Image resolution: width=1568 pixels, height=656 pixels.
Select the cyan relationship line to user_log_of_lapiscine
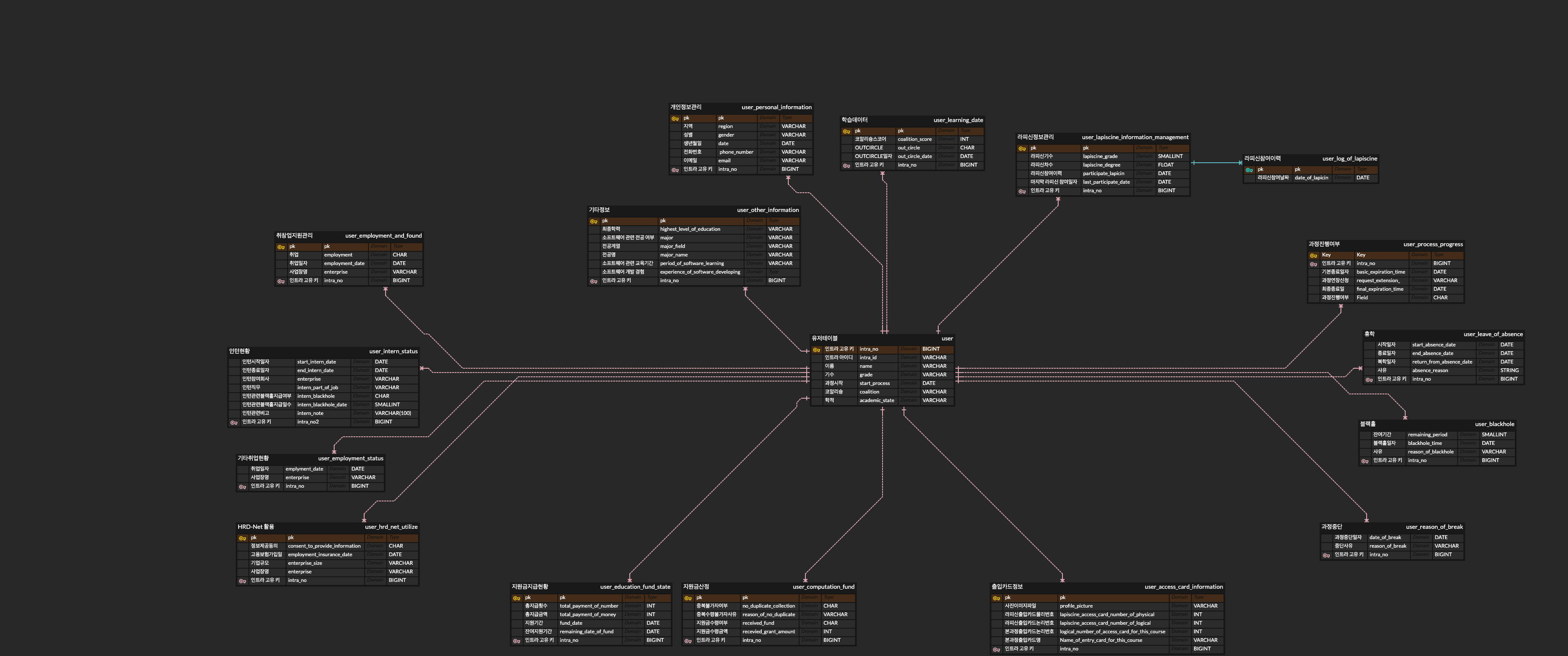(1218, 162)
